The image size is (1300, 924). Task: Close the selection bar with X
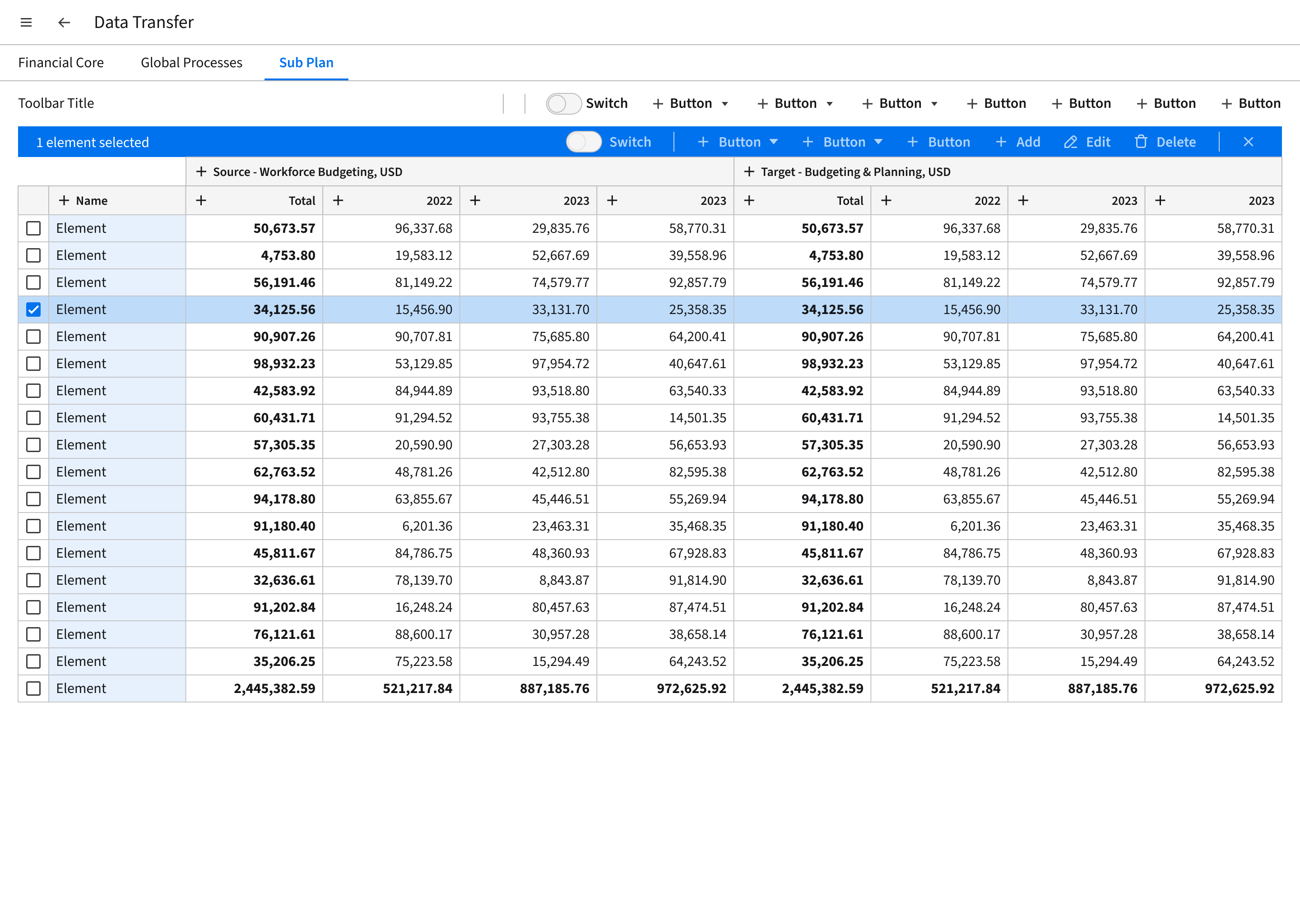click(1248, 142)
